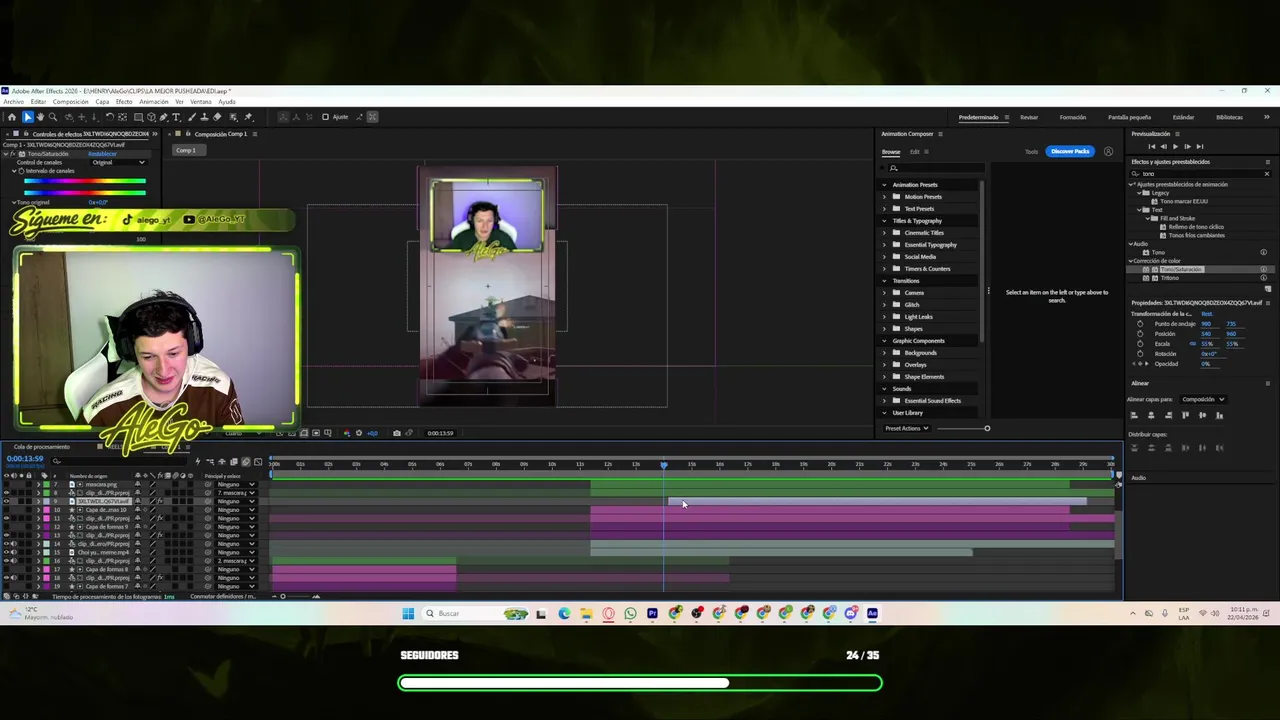Select the Rotation tool

109,117
